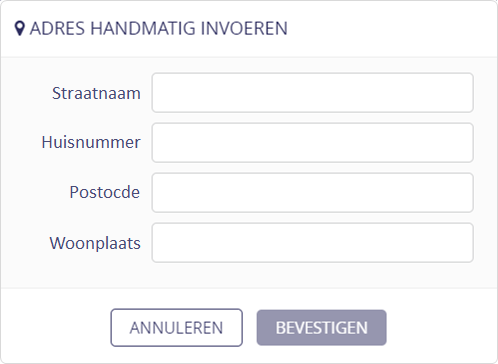Click into the Woonplaats field
The width and height of the screenshot is (498, 364).
(x=313, y=243)
